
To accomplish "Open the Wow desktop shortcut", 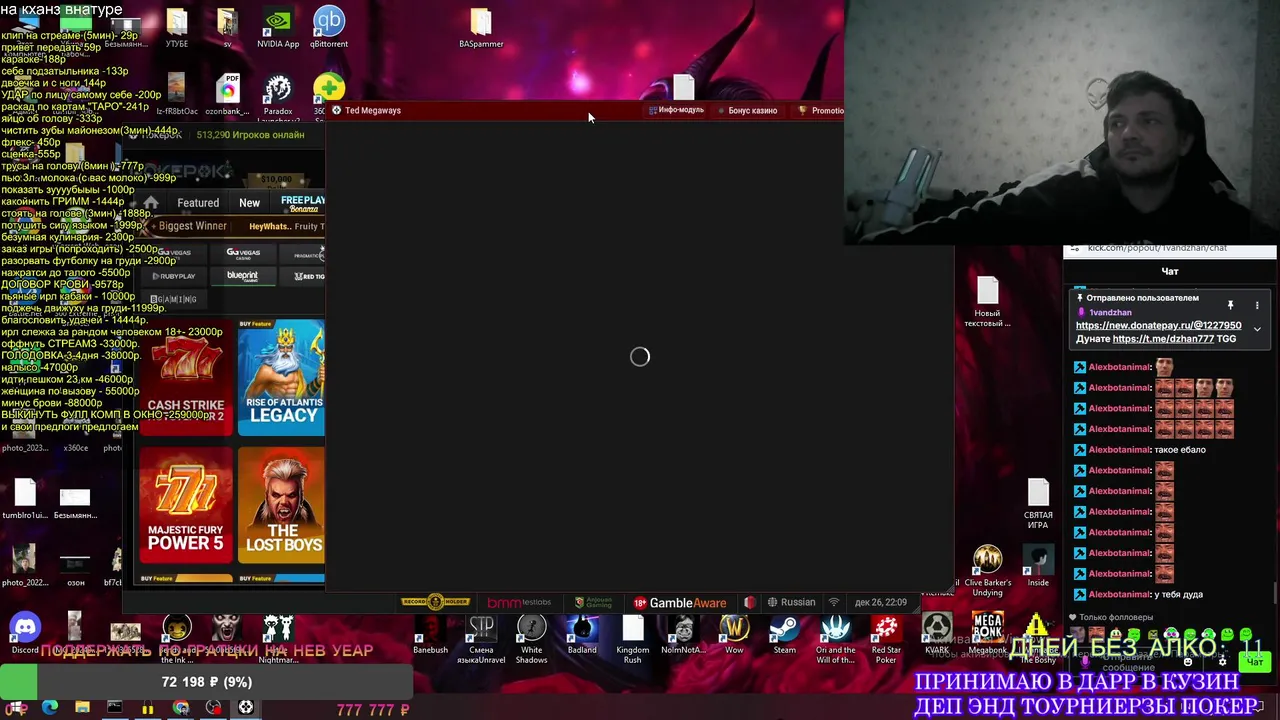I will [734, 634].
